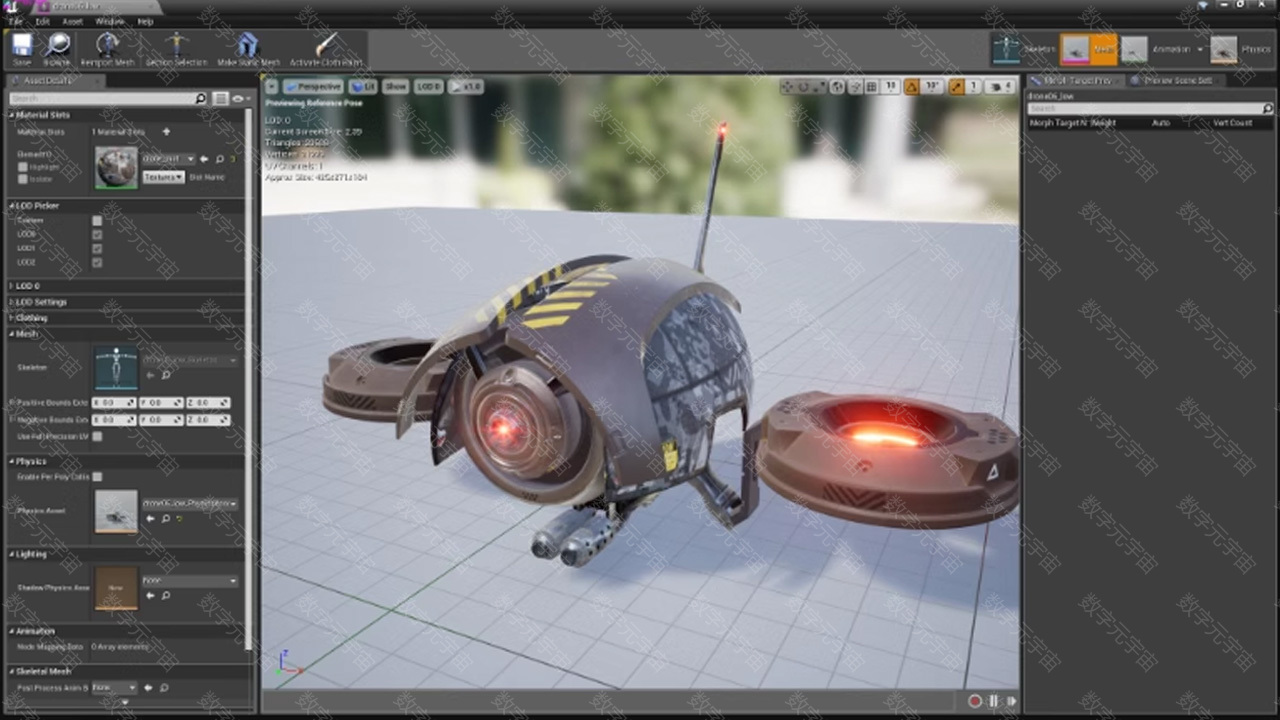Screen dimensions: 1280x720
Task: Click the Perspective viewport button
Action: (312, 87)
